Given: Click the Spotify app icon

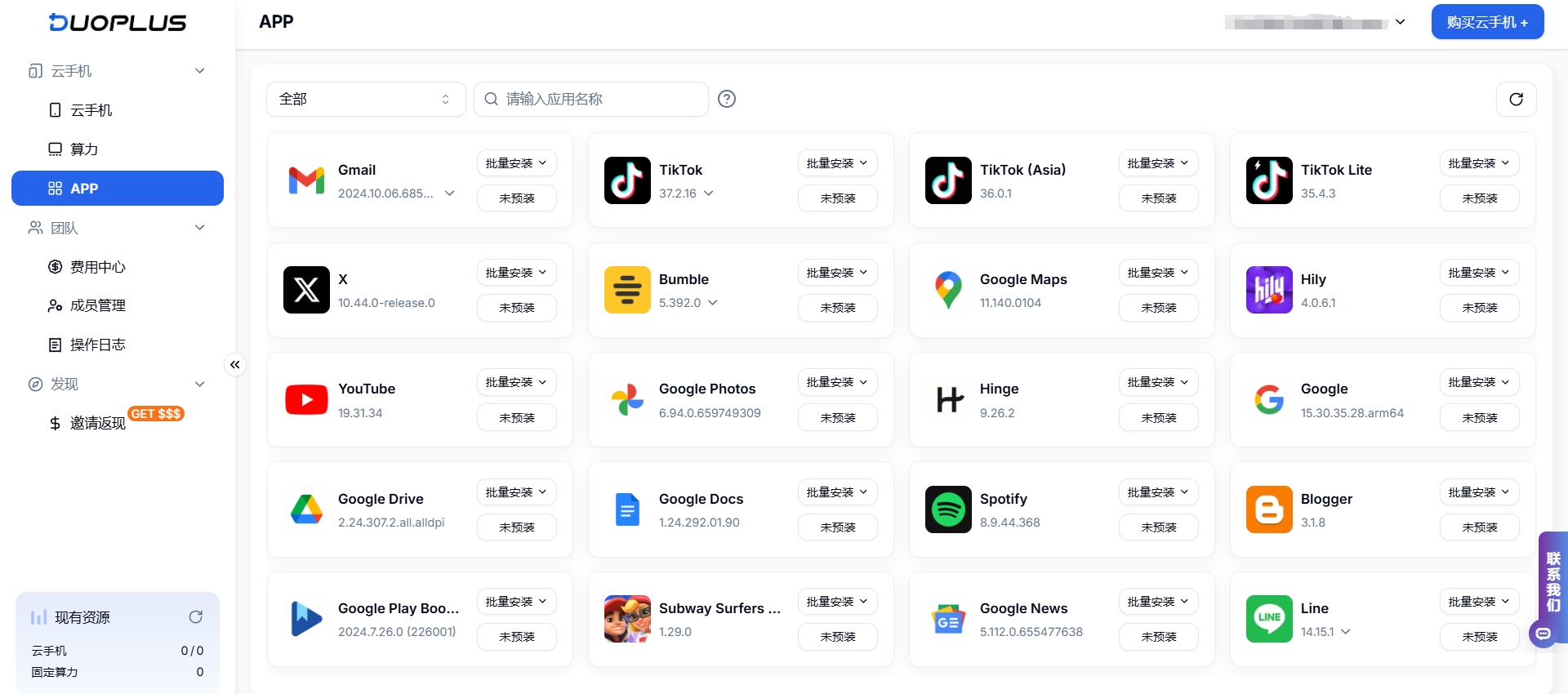Looking at the screenshot, I should pyautogui.click(x=948, y=509).
